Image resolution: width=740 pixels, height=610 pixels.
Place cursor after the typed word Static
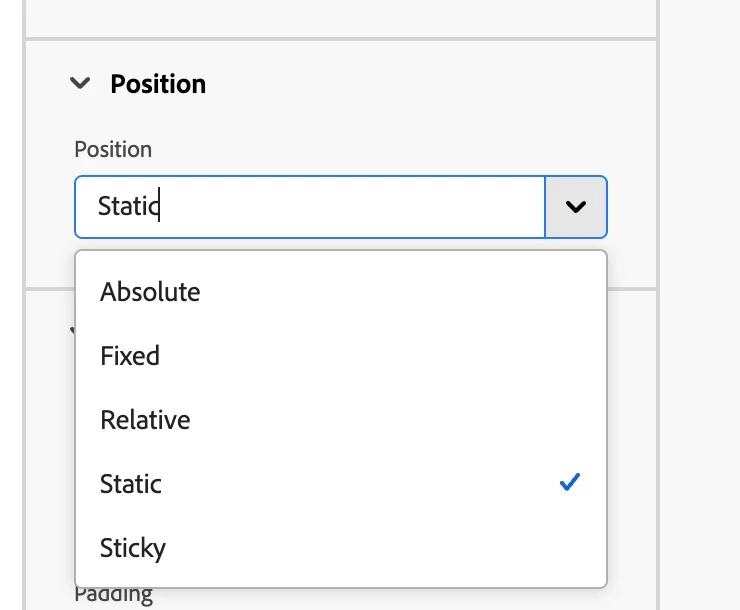point(161,207)
